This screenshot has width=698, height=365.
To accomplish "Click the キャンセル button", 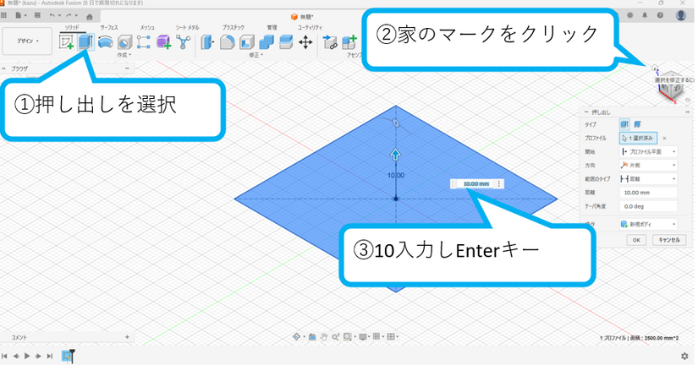I will coord(669,240).
